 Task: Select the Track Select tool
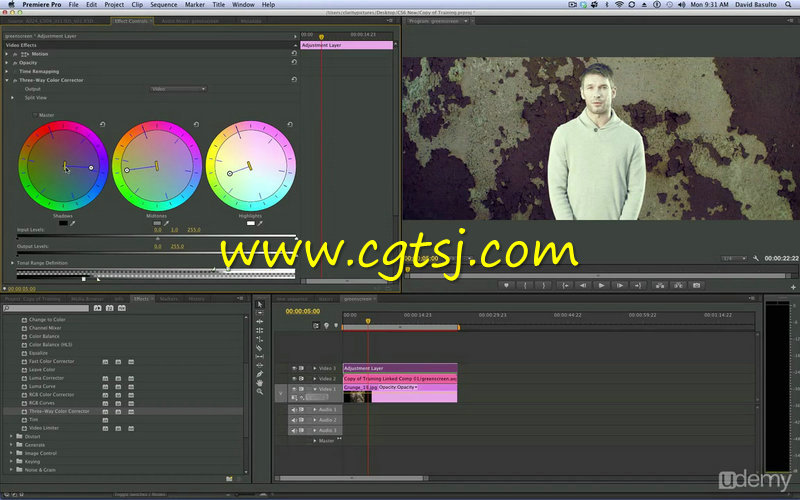(260, 313)
